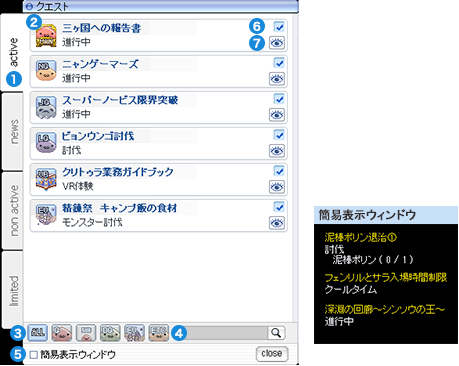Click 泥棒ポリン退治① in simple display window
This screenshot has height=366, width=459.
click(360, 238)
